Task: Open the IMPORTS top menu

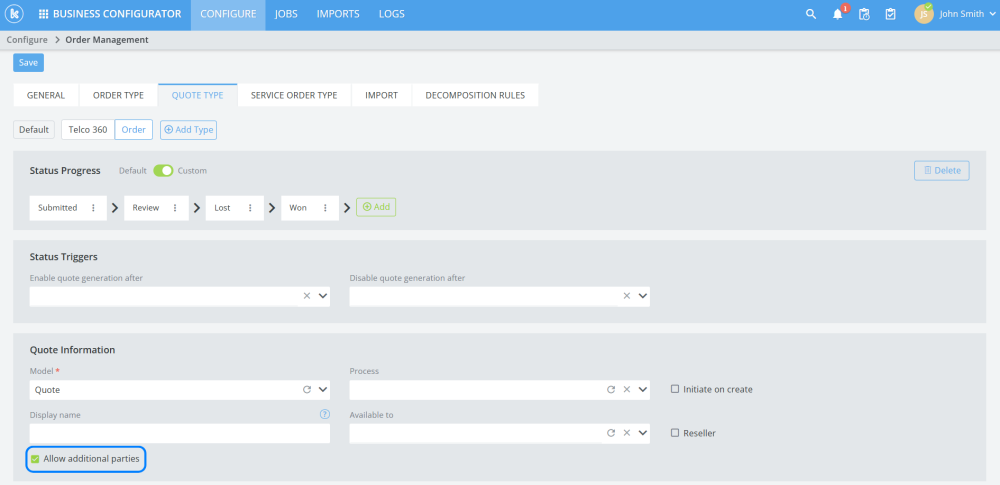Action: (x=338, y=14)
